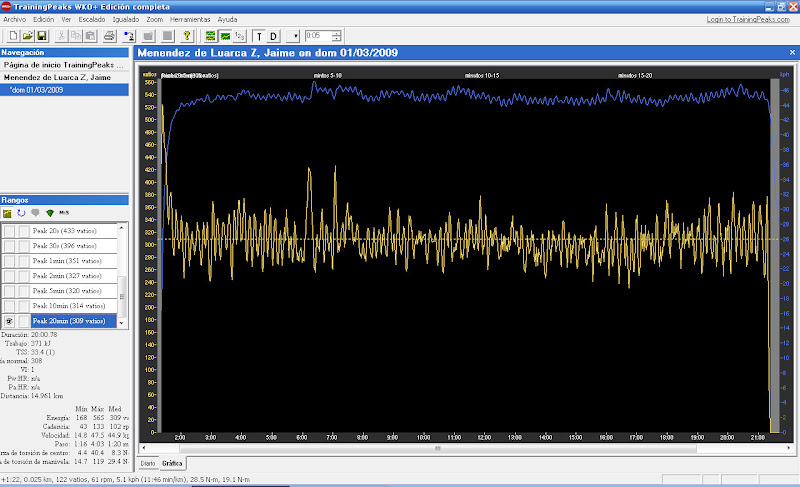Save using the floppy disk icon
The width and height of the screenshot is (800, 487).
tap(41, 36)
